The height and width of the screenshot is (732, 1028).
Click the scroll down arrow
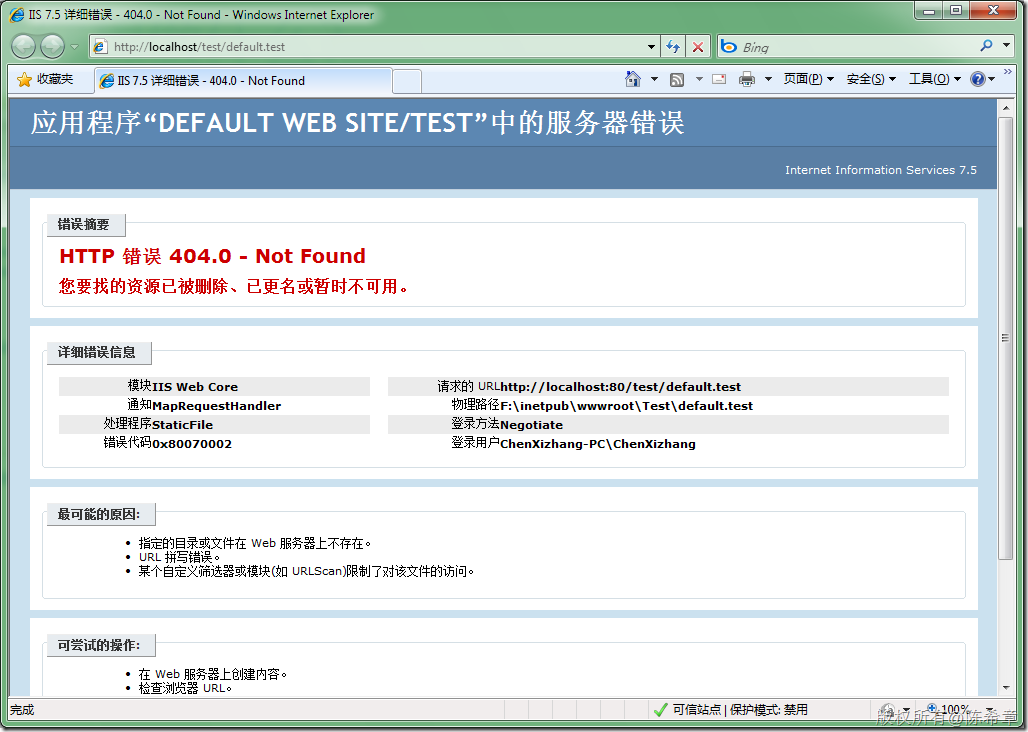tap(1005, 688)
